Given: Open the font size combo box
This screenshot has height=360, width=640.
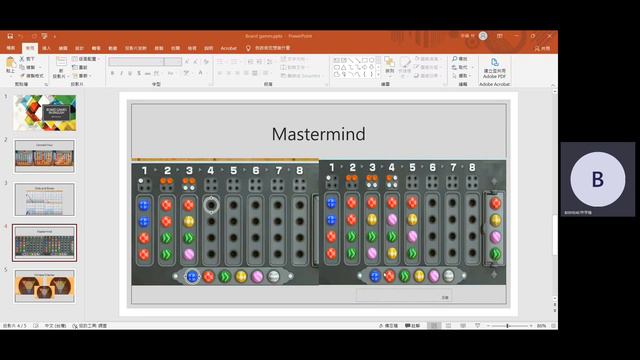Looking at the screenshot, I should point(173,62).
